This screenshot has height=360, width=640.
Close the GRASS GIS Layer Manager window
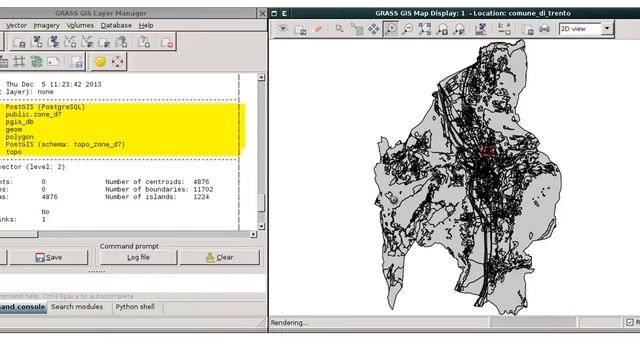point(262,13)
